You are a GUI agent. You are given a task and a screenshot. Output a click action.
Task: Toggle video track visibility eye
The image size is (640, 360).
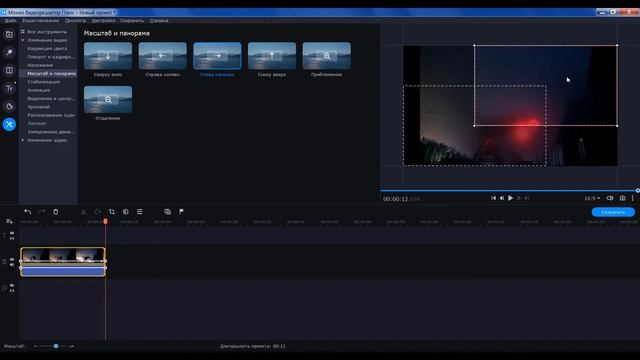pyautogui.click(x=12, y=259)
